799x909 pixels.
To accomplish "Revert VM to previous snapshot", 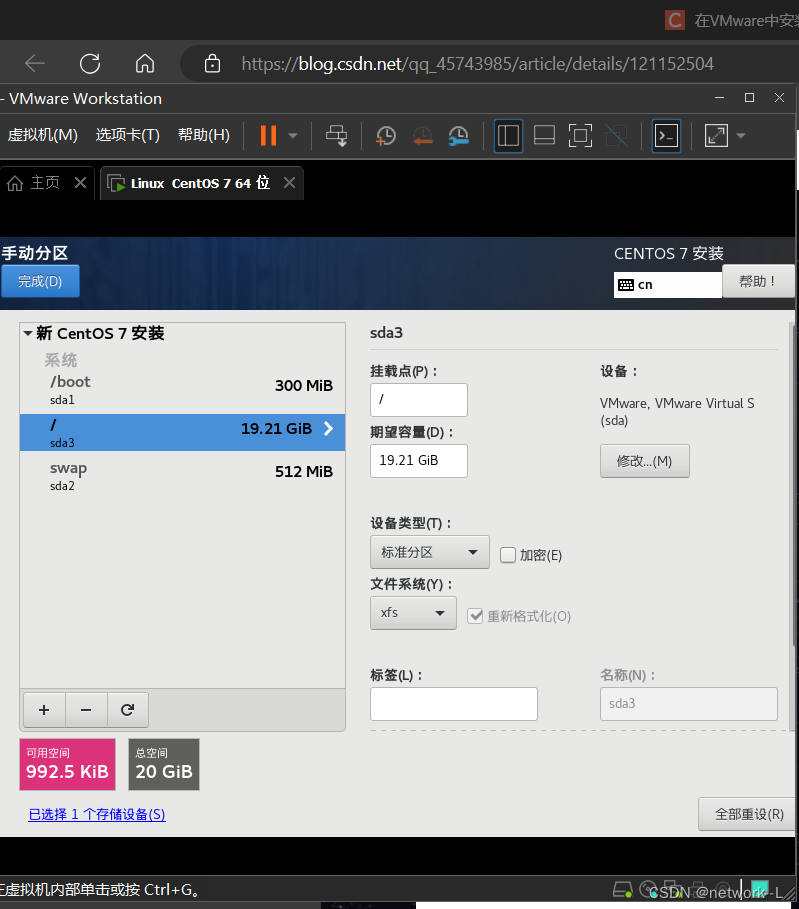I will pos(423,136).
